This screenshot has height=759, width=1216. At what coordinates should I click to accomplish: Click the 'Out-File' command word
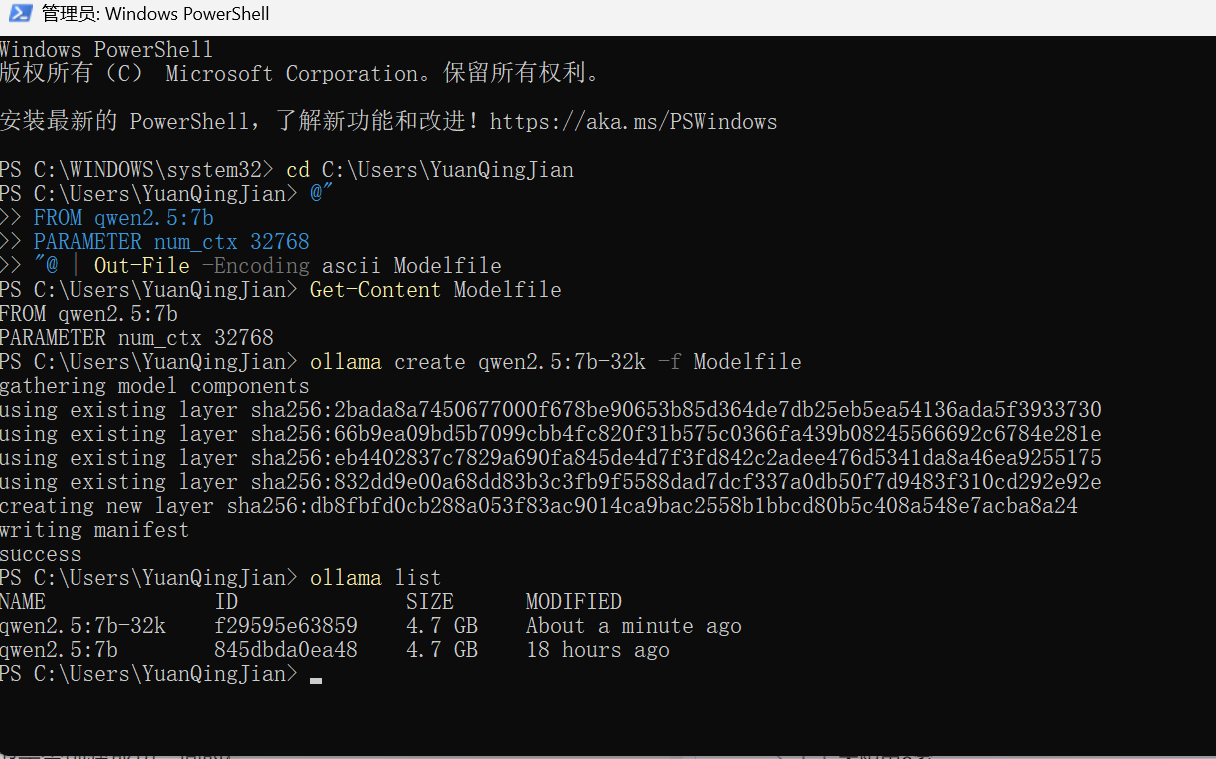click(142, 266)
